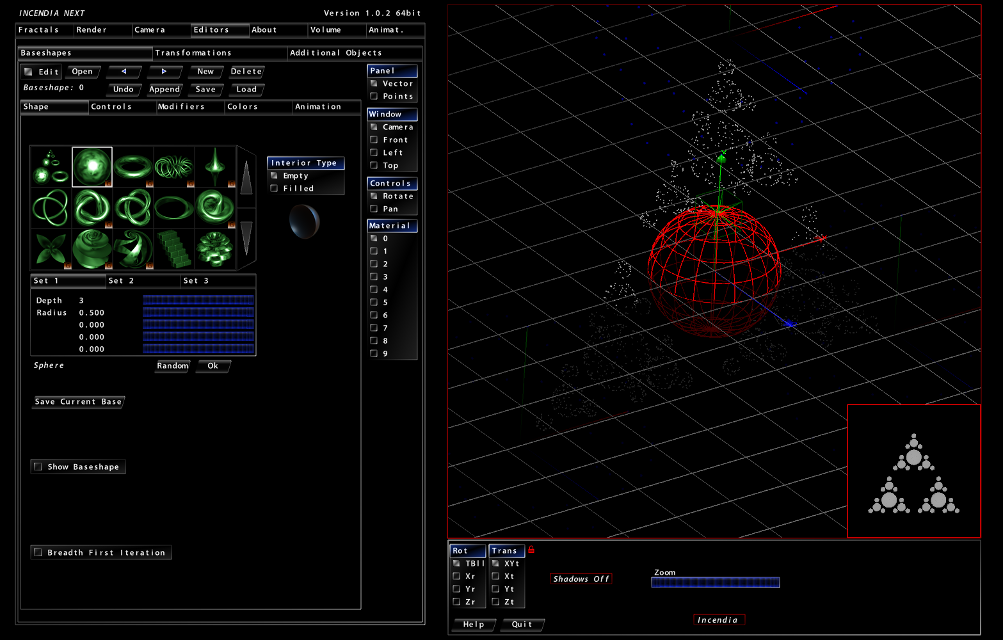Screen dimensions: 1003x640
Task: Click the red lock icon beside Trans
Action: [x=531, y=550]
